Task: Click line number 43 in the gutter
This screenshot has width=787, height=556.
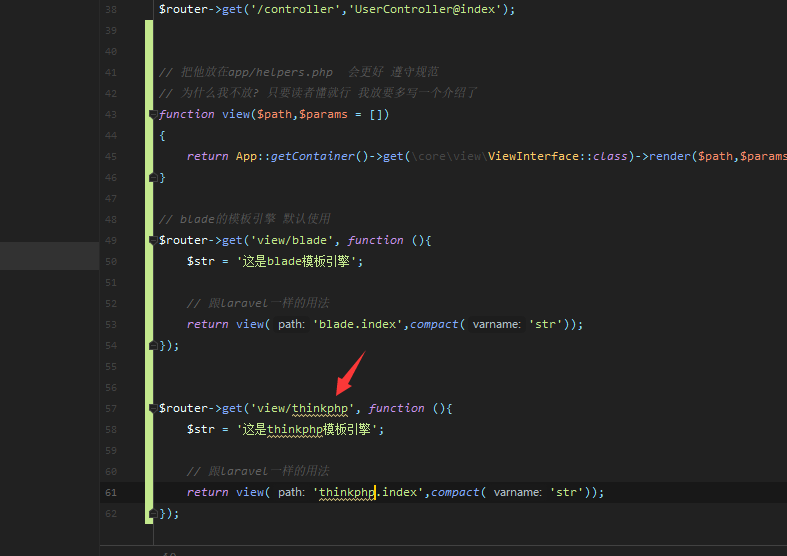Action: [111, 114]
